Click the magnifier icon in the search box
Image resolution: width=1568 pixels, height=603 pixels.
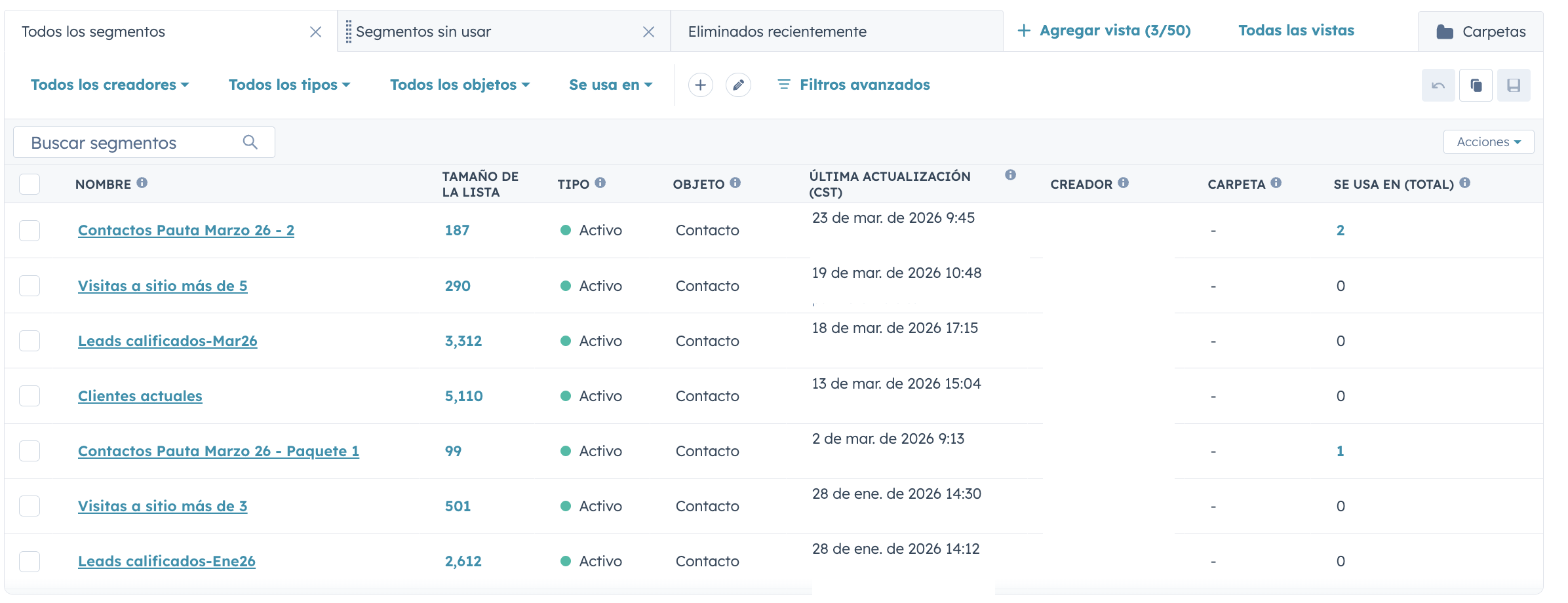[250, 142]
